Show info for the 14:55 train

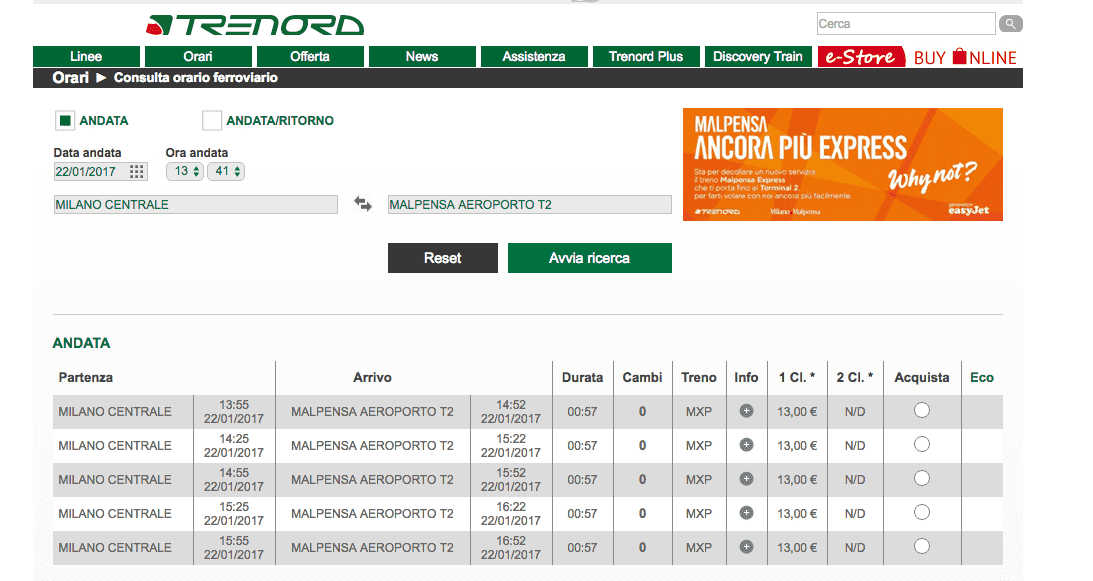746,479
